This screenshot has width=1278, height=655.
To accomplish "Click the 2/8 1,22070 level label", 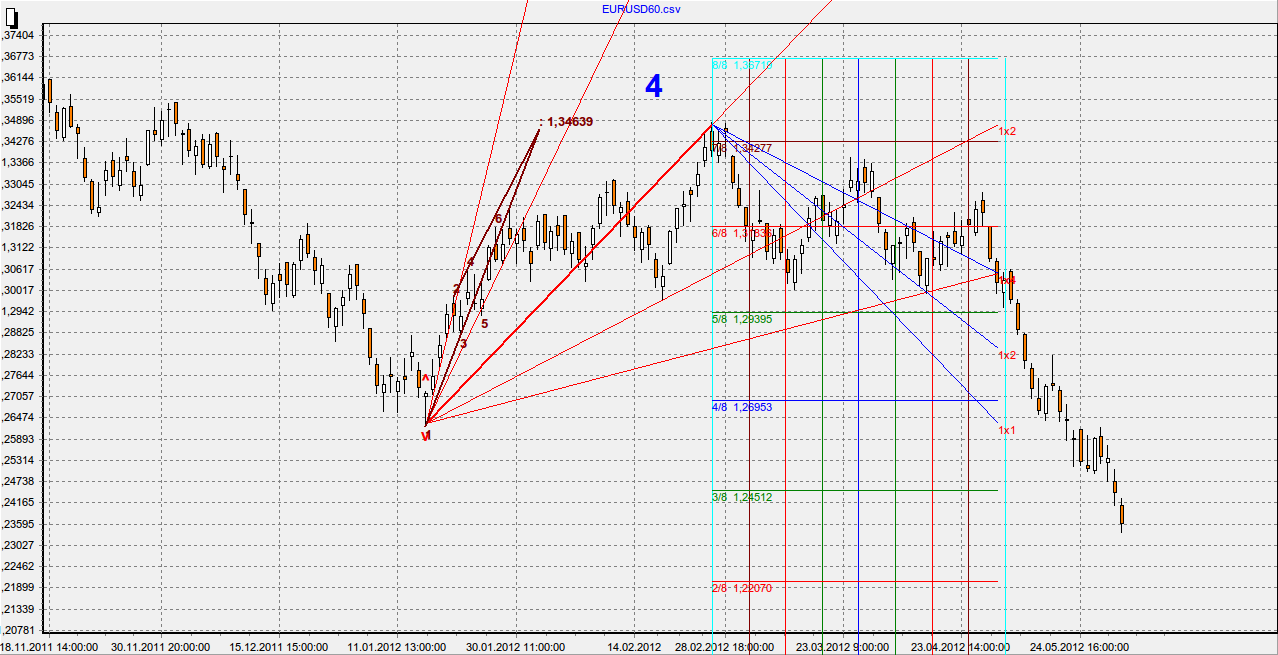I will click(741, 589).
